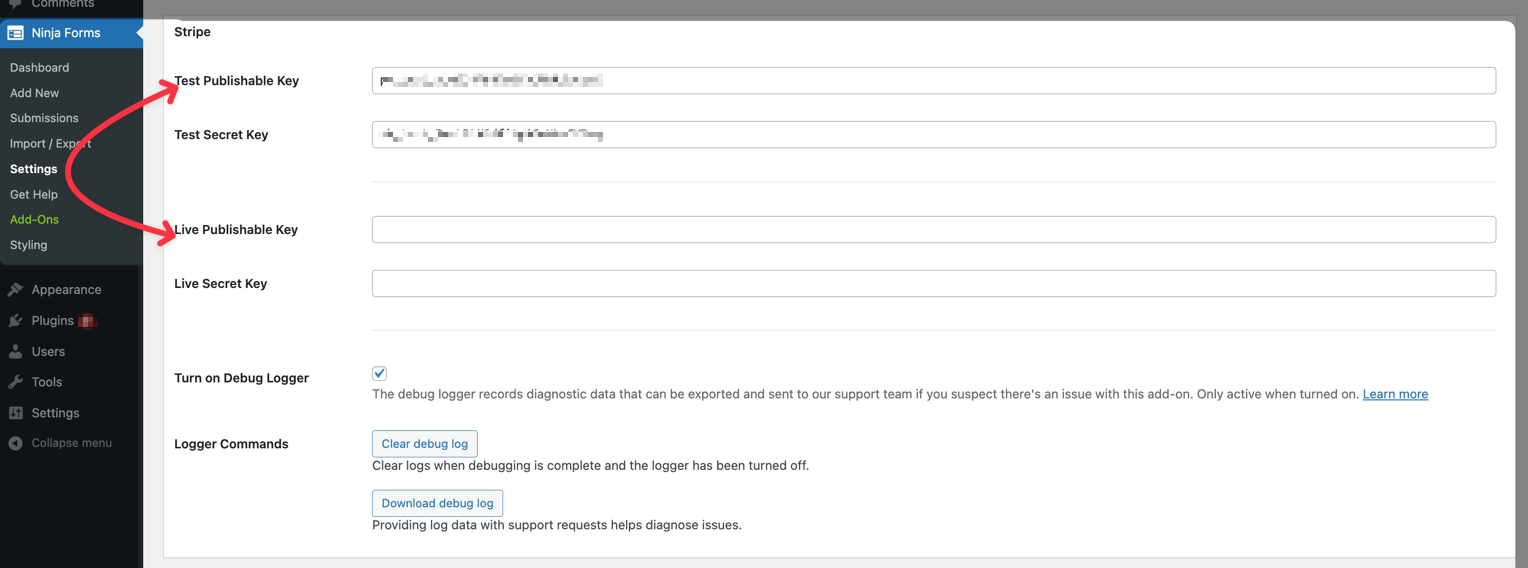
Task: Click the WordPress Settings sliders icon
Action: pos(15,413)
